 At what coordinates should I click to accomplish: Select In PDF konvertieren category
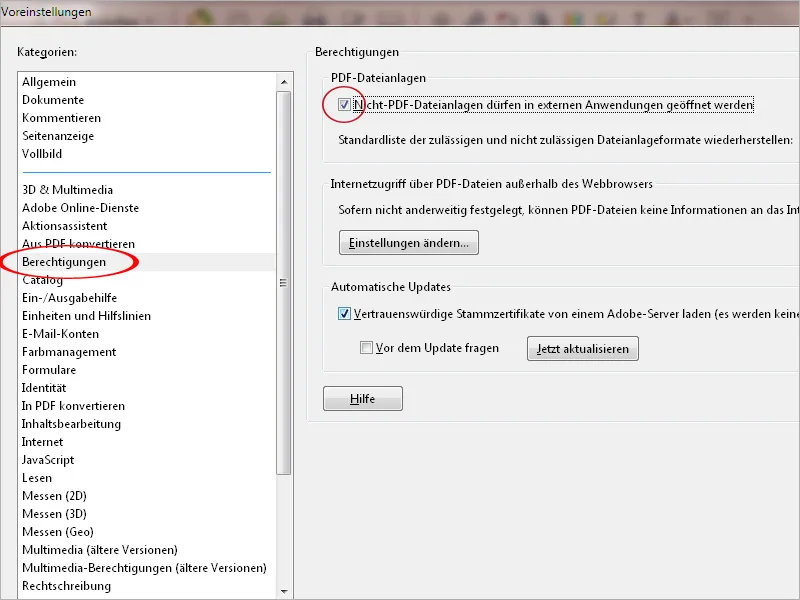(x=73, y=406)
